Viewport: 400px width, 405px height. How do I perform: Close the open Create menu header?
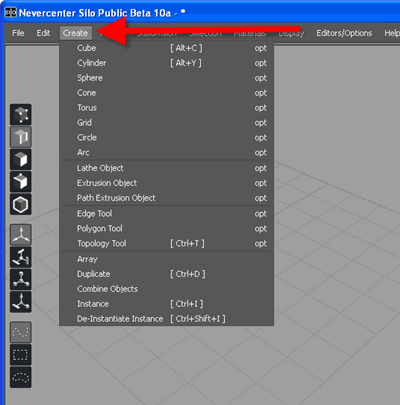coord(76,33)
